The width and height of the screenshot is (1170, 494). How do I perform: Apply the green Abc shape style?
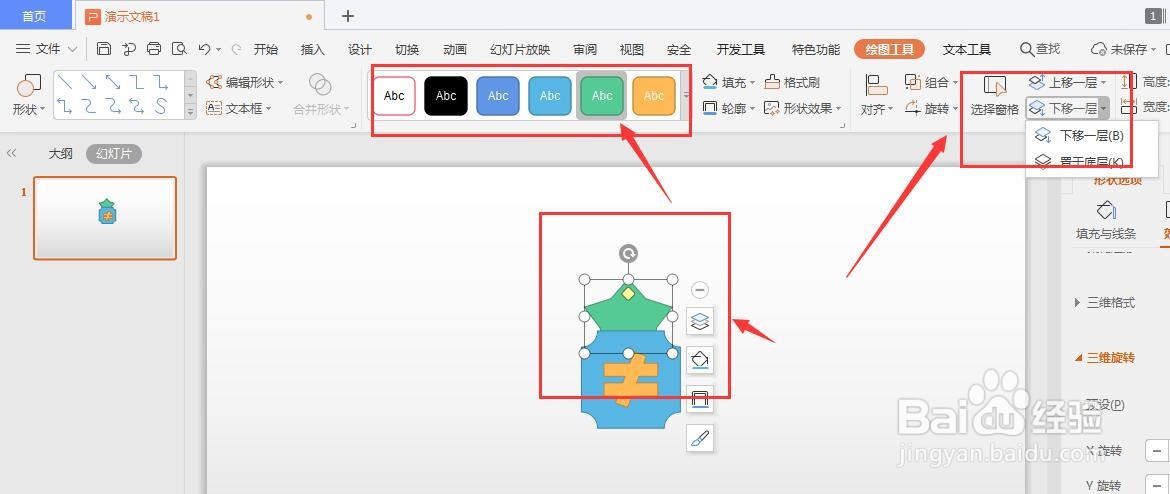pyautogui.click(x=602, y=96)
